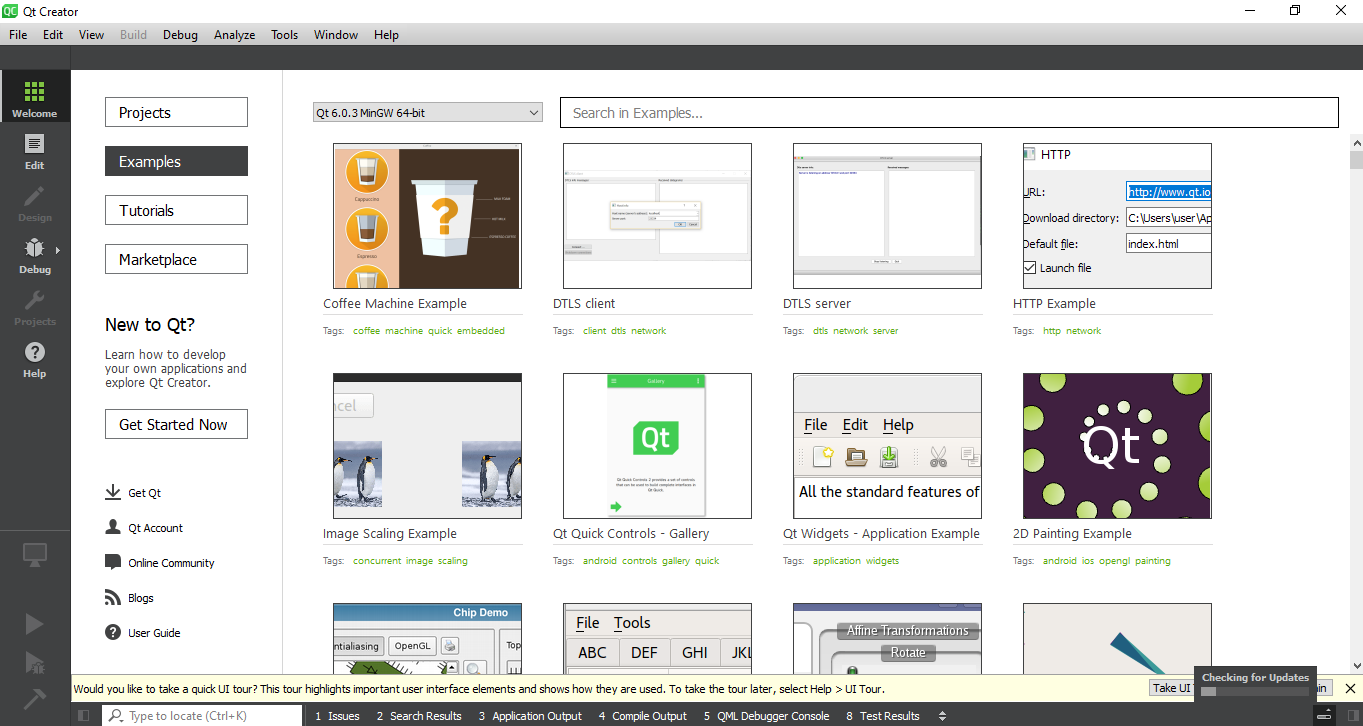This screenshot has height=726, width=1363.
Task: Expand the Debug mode side arrow
Action: tap(58, 250)
